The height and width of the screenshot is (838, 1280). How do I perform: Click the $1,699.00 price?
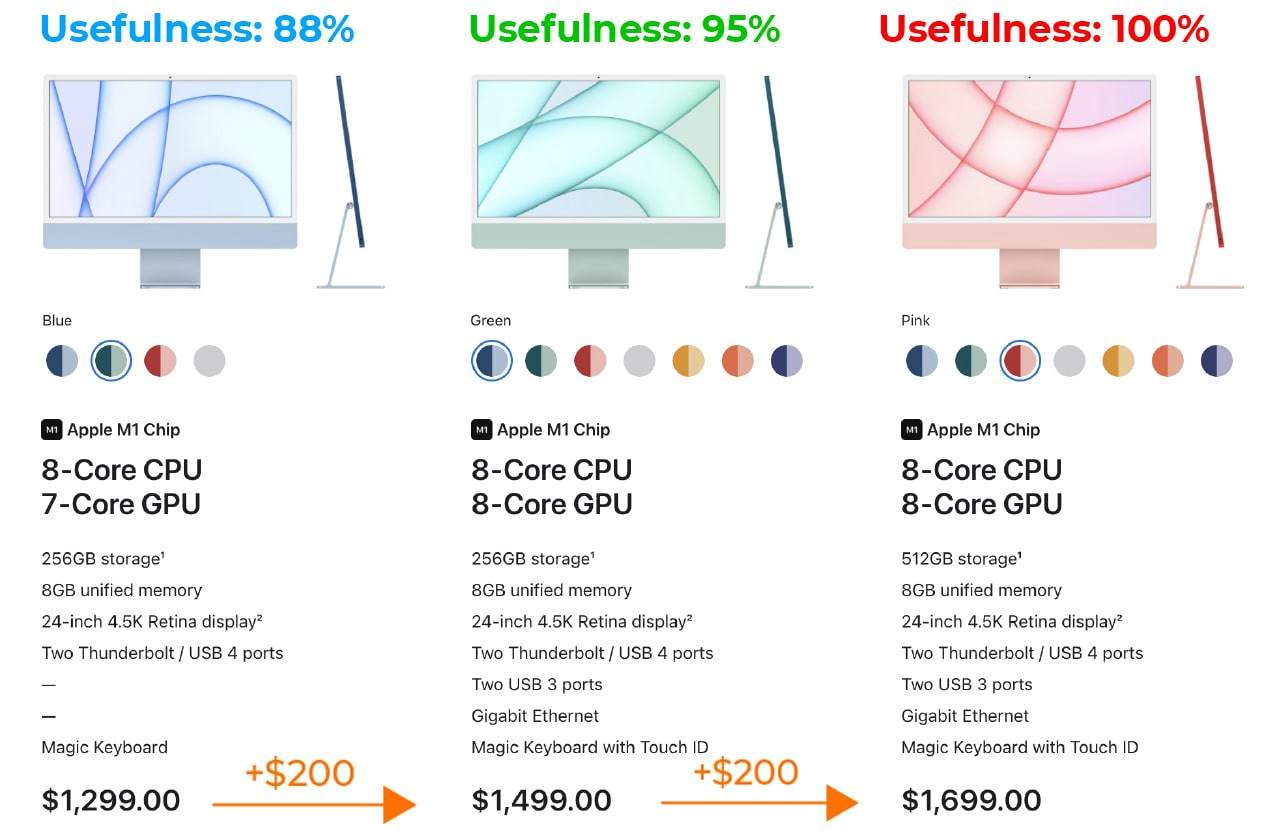pos(971,800)
